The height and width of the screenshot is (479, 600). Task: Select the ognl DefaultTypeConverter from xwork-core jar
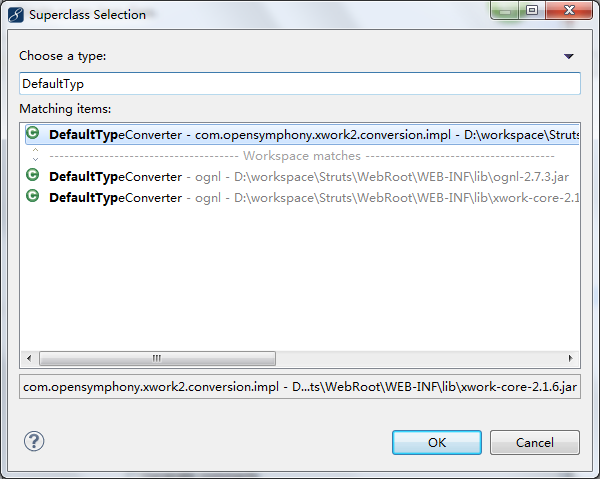(x=302, y=197)
